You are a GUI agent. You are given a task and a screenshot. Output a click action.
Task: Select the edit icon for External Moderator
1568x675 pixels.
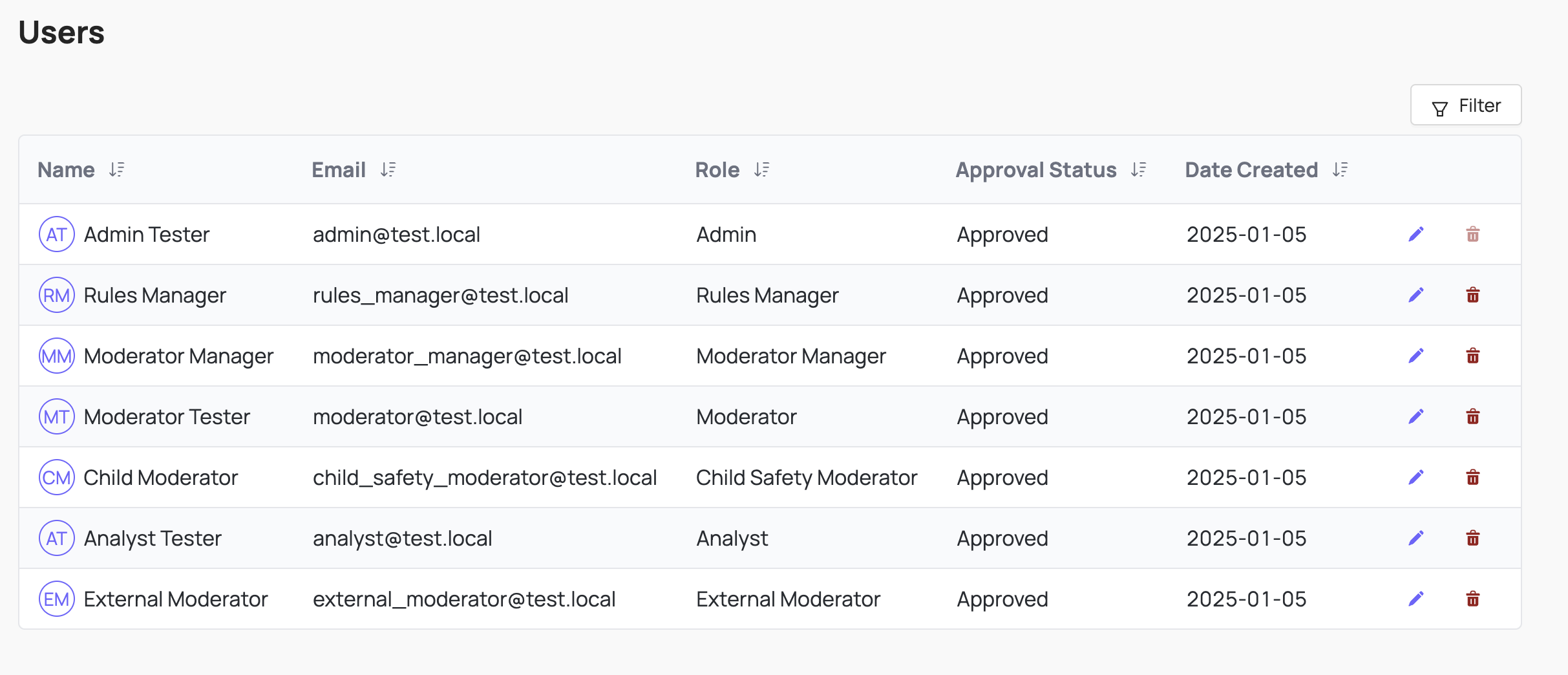coord(1416,599)
